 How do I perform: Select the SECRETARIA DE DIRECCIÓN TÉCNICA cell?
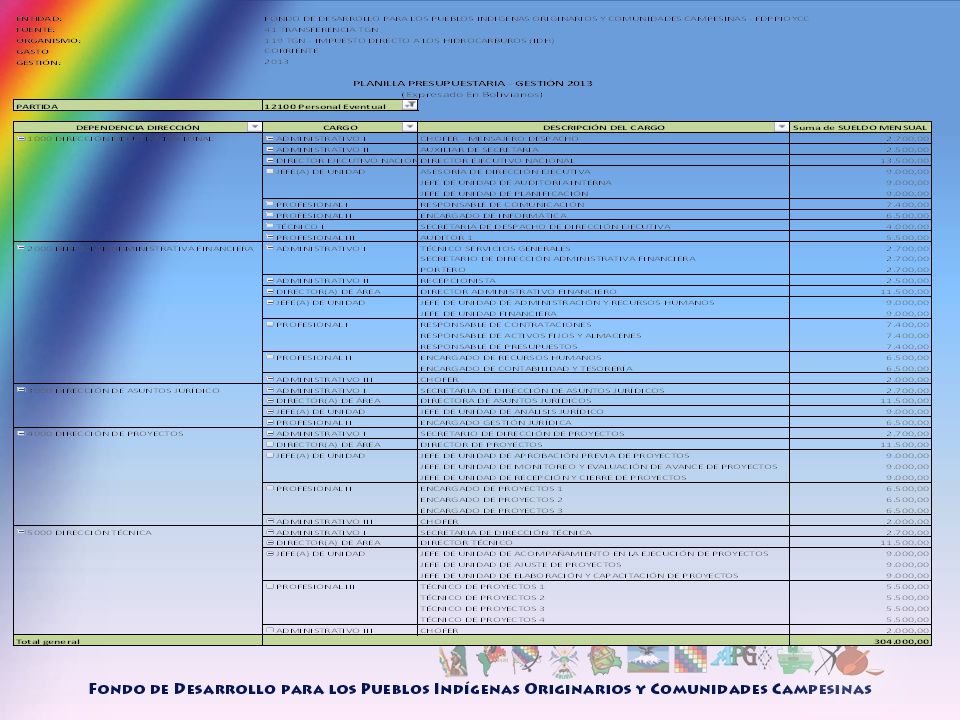[x=603, y=532]
